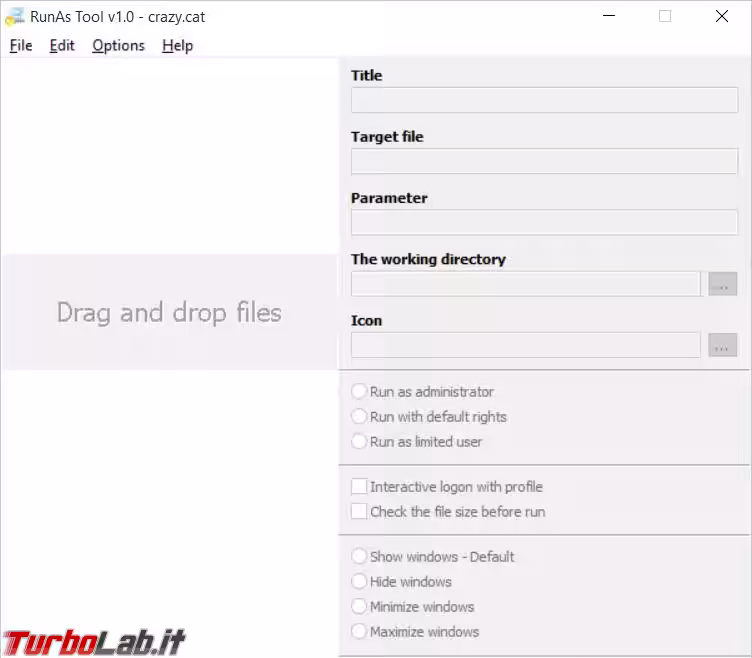752x658 pixels.
Task: Open the Help menu
Action: click(x=177, y=46)
